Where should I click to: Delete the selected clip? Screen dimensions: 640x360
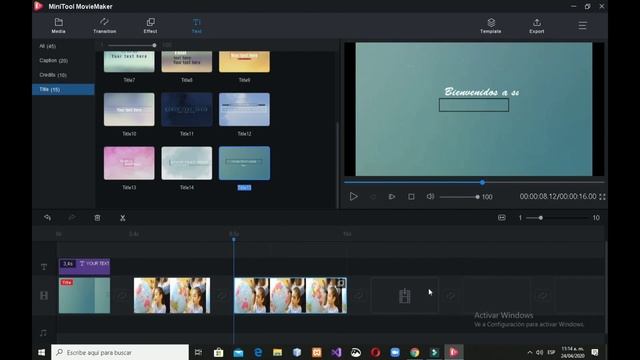click(x=97, y=218)
